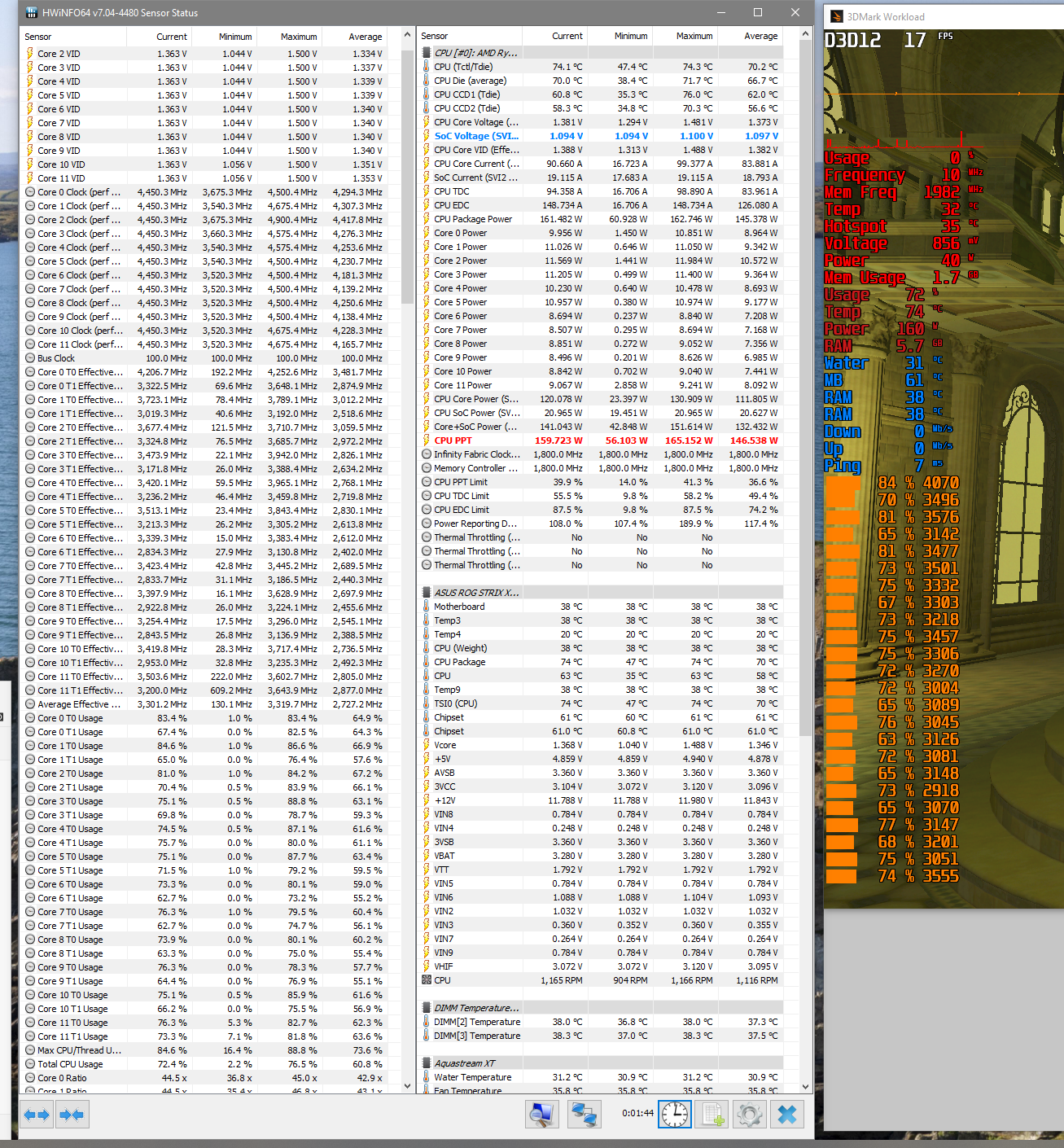Click the 3DMark Workload window title

(x=886, y=16)
